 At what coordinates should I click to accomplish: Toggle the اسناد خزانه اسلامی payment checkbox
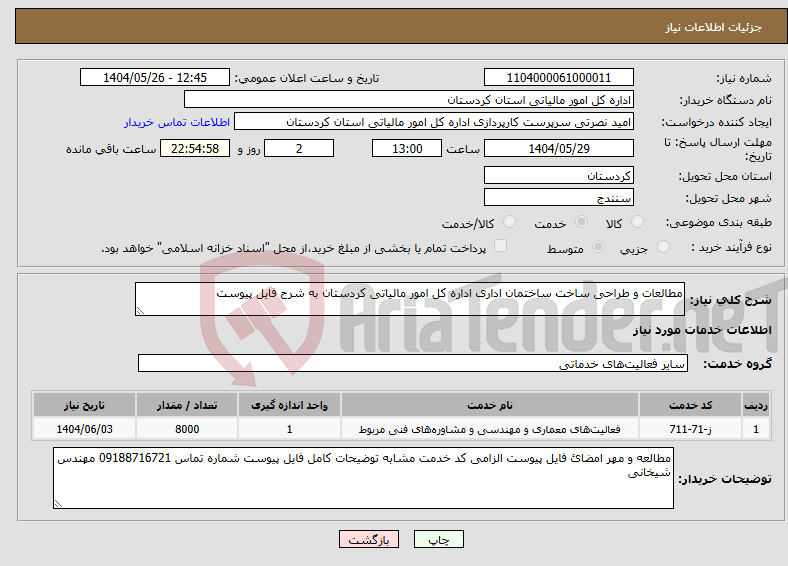(x=501, y=245)
